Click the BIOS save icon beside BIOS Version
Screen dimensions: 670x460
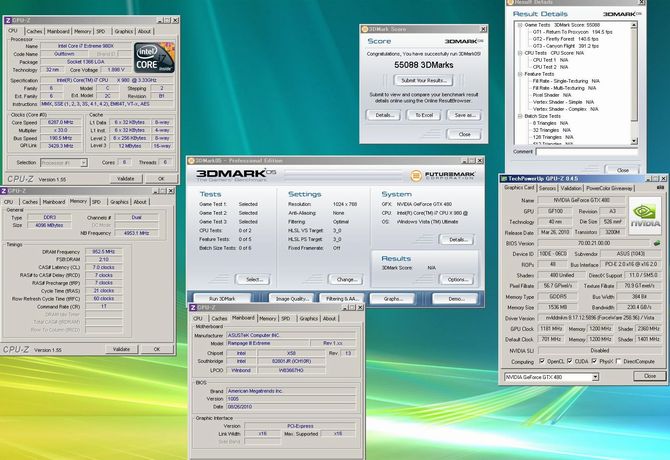657,243
